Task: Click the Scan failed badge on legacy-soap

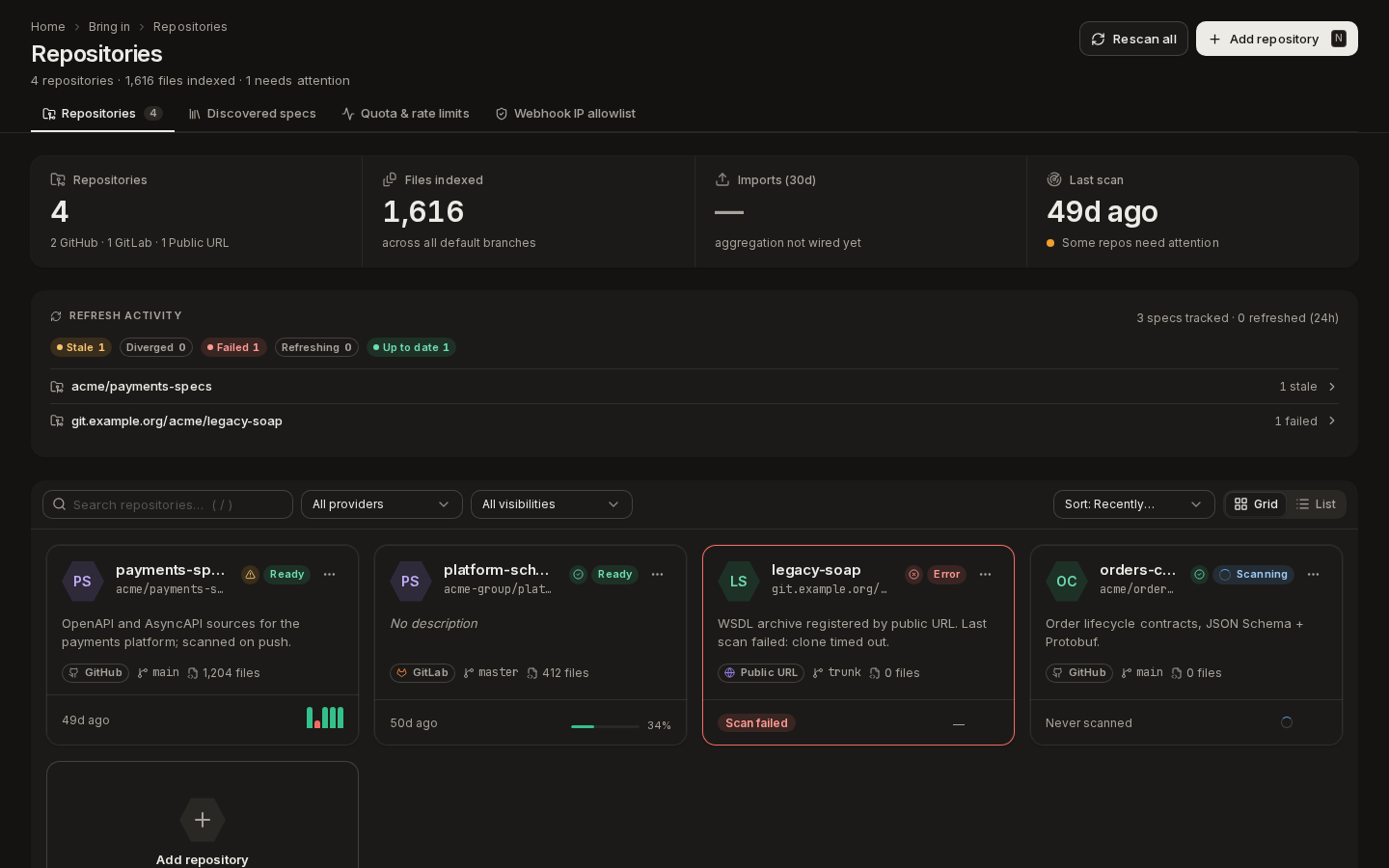Action: (756, 723)
